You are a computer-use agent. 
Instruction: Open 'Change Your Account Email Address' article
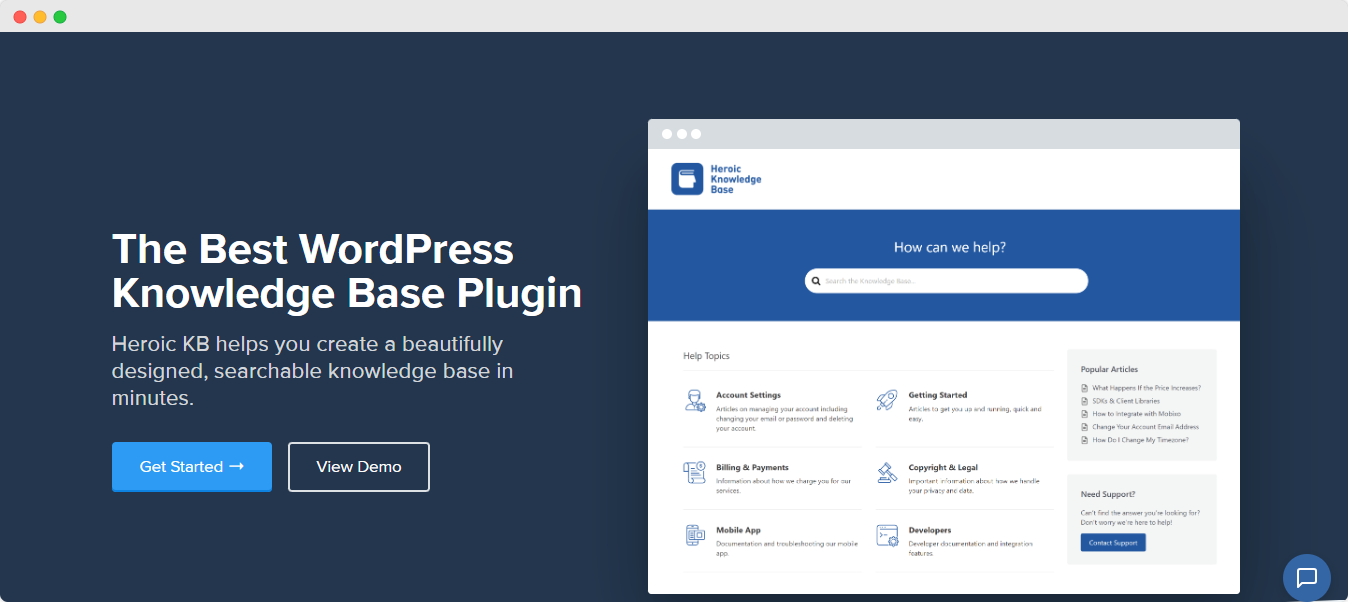[1145, 427]
